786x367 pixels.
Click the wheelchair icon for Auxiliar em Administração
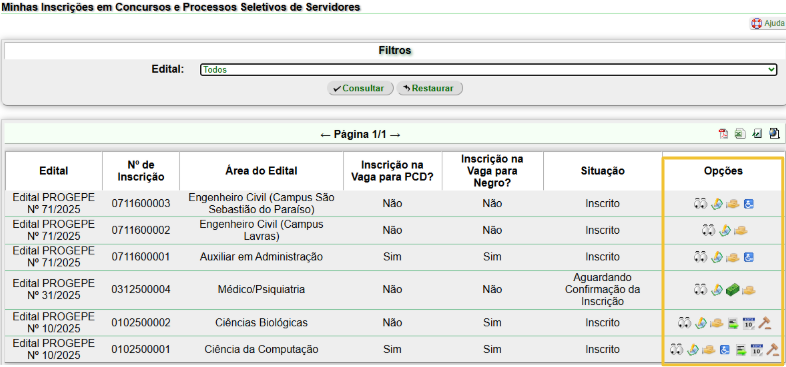[749, 257]
